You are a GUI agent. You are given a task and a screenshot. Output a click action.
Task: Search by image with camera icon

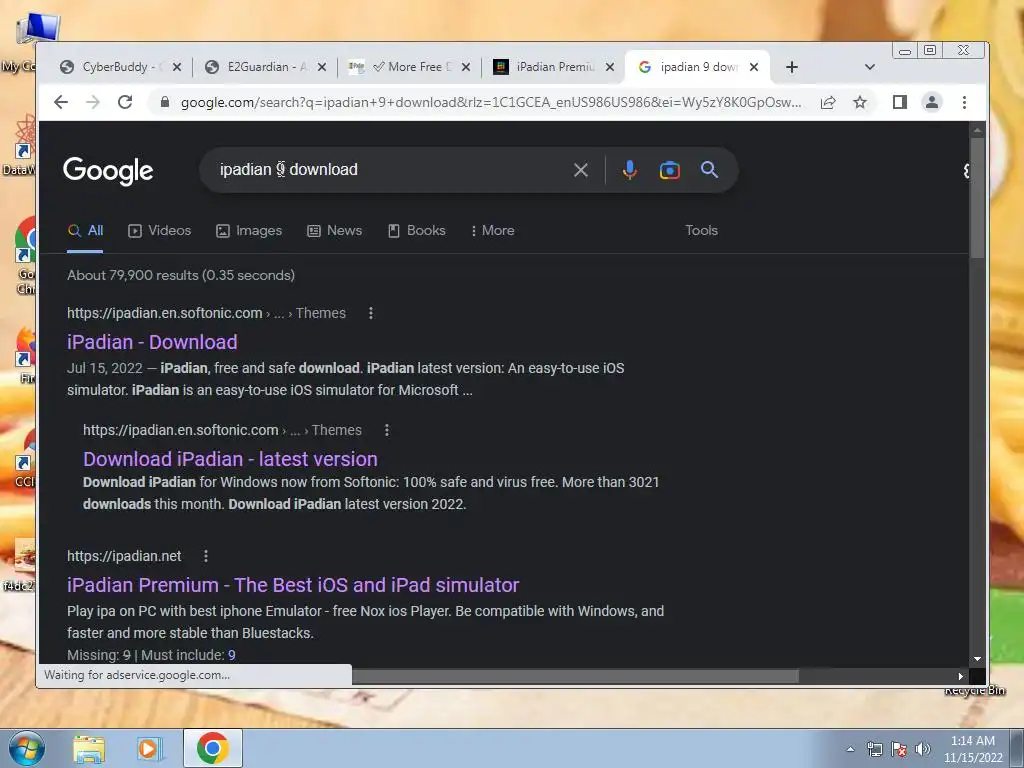tap(669, 170)
